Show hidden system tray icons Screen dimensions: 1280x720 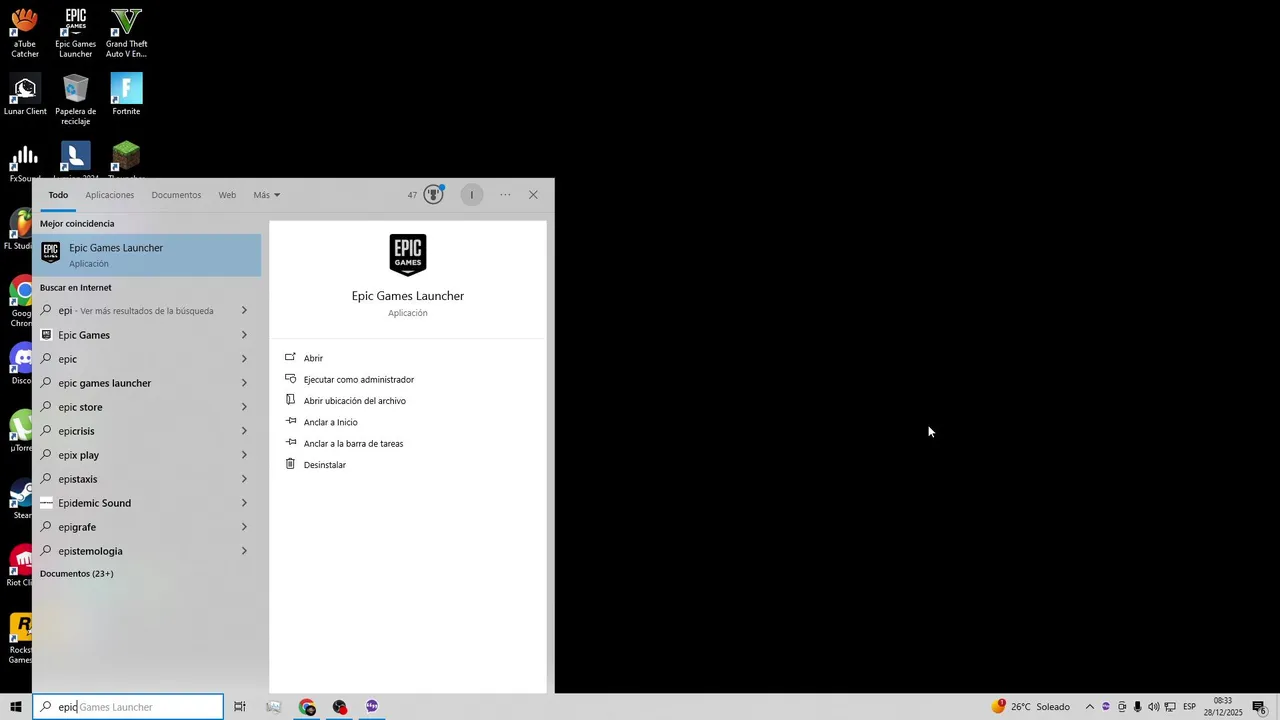(x=1090, y=707)
